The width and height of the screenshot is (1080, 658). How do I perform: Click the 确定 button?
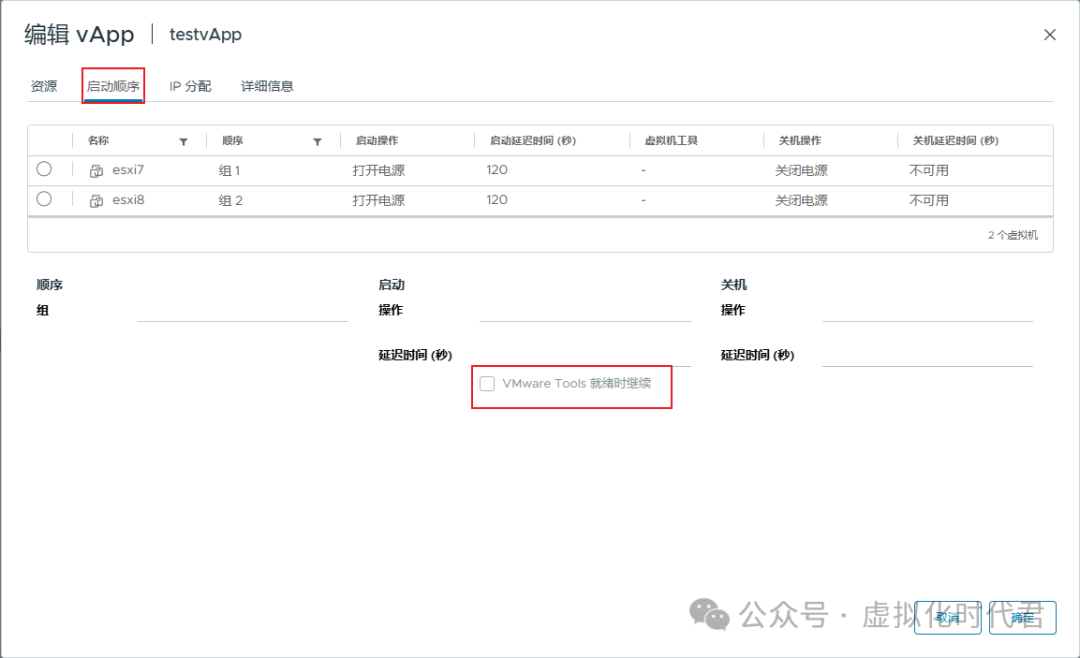(x=1022, y=617)
